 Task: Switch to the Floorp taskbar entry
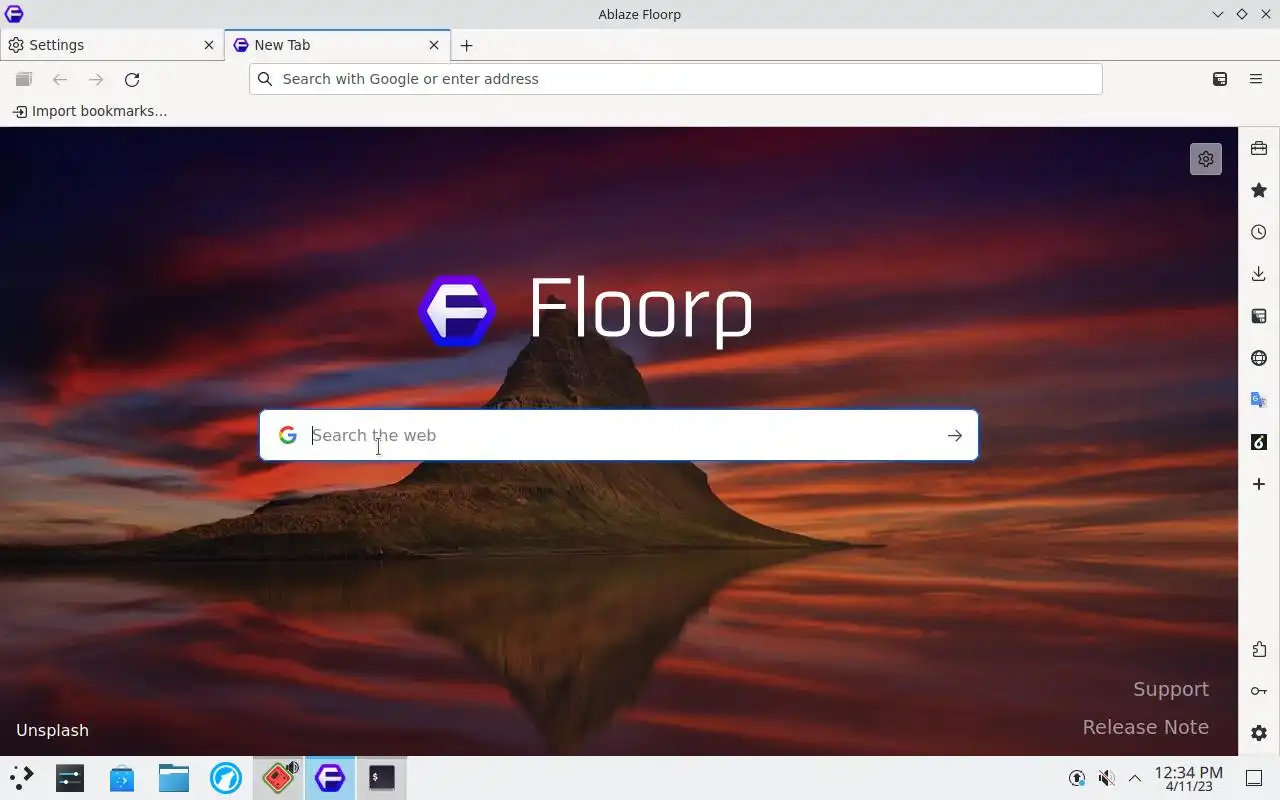[330, 778]
